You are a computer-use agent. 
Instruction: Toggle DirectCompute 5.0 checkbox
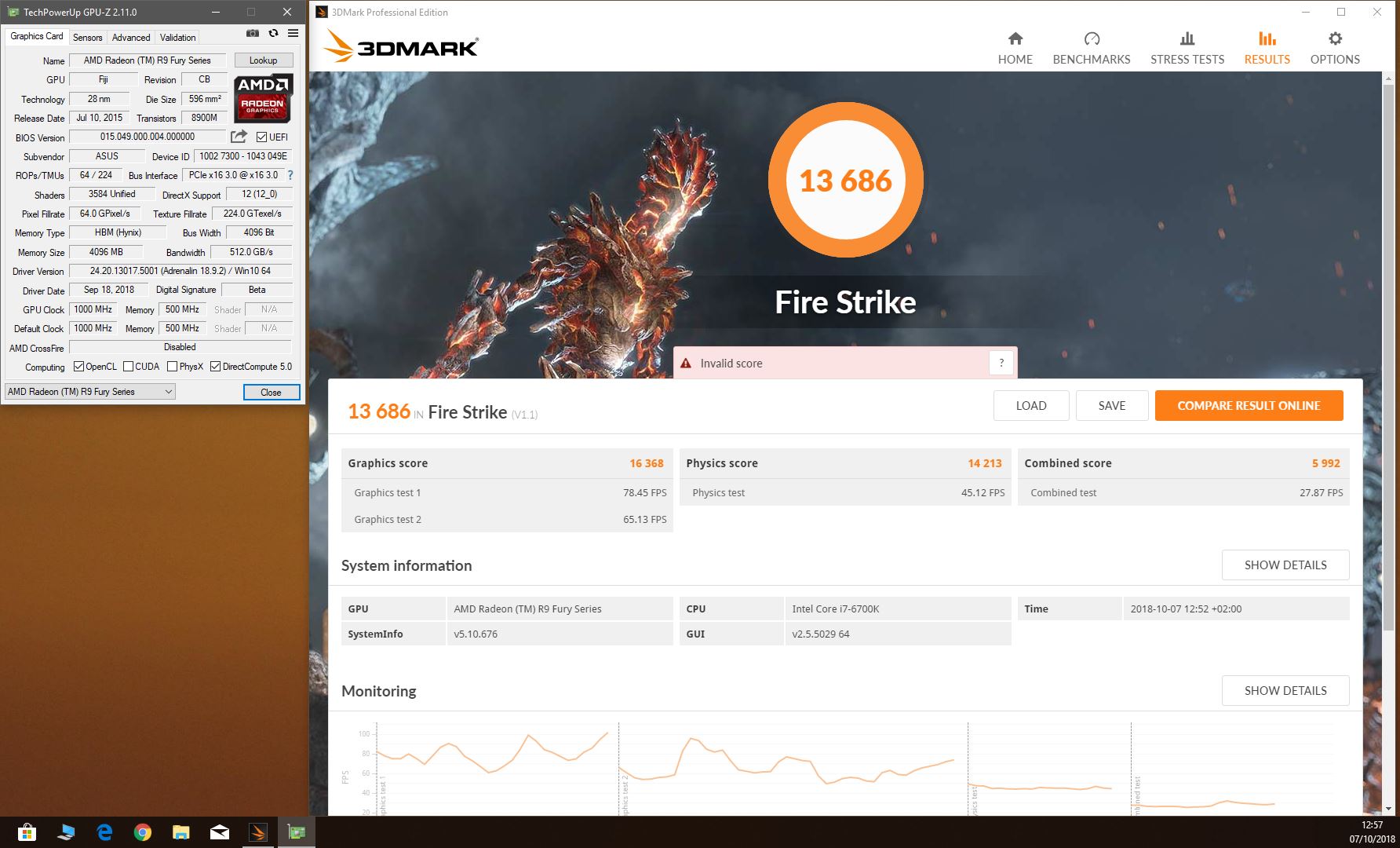tap(215, 367)
